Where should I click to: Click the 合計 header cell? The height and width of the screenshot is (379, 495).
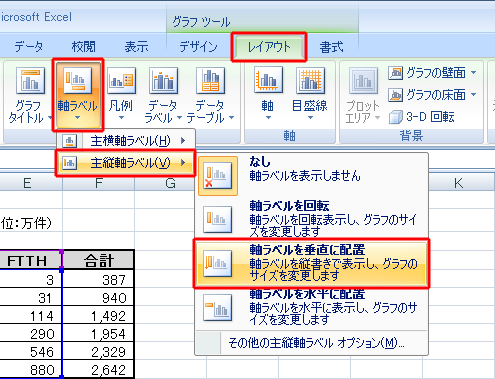[x=99, y=260]
